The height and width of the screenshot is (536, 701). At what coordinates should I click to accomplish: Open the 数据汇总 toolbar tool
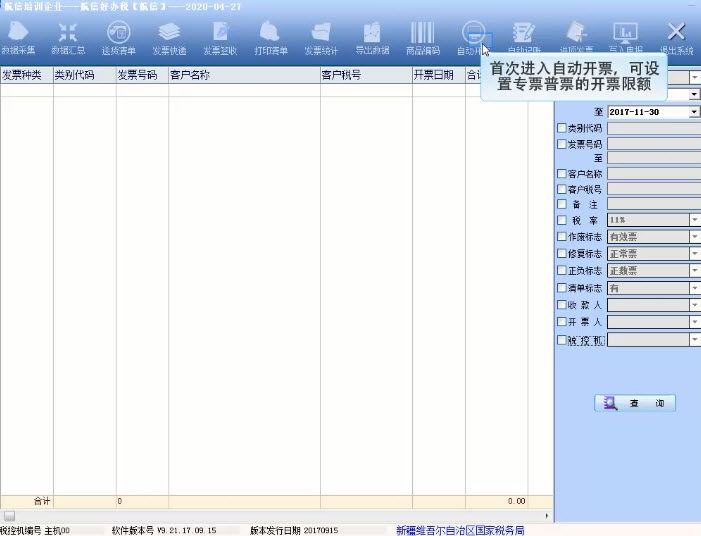68,38
